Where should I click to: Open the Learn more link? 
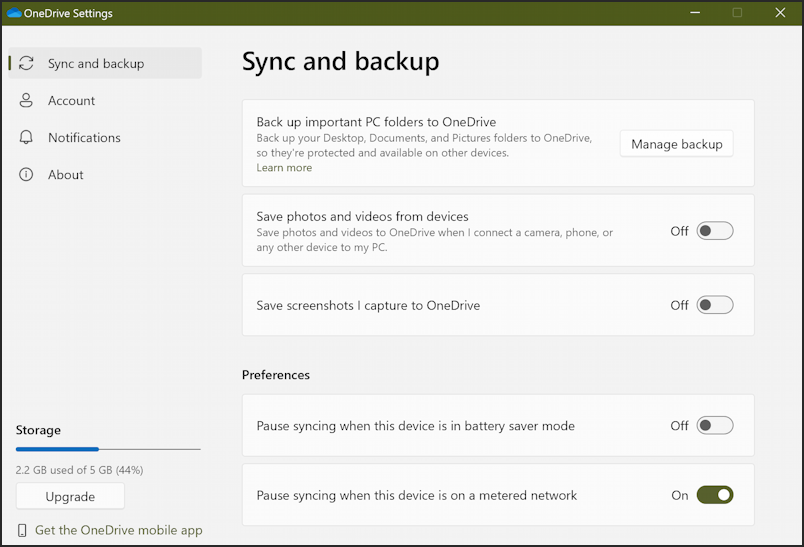click(x=284, y=168)
